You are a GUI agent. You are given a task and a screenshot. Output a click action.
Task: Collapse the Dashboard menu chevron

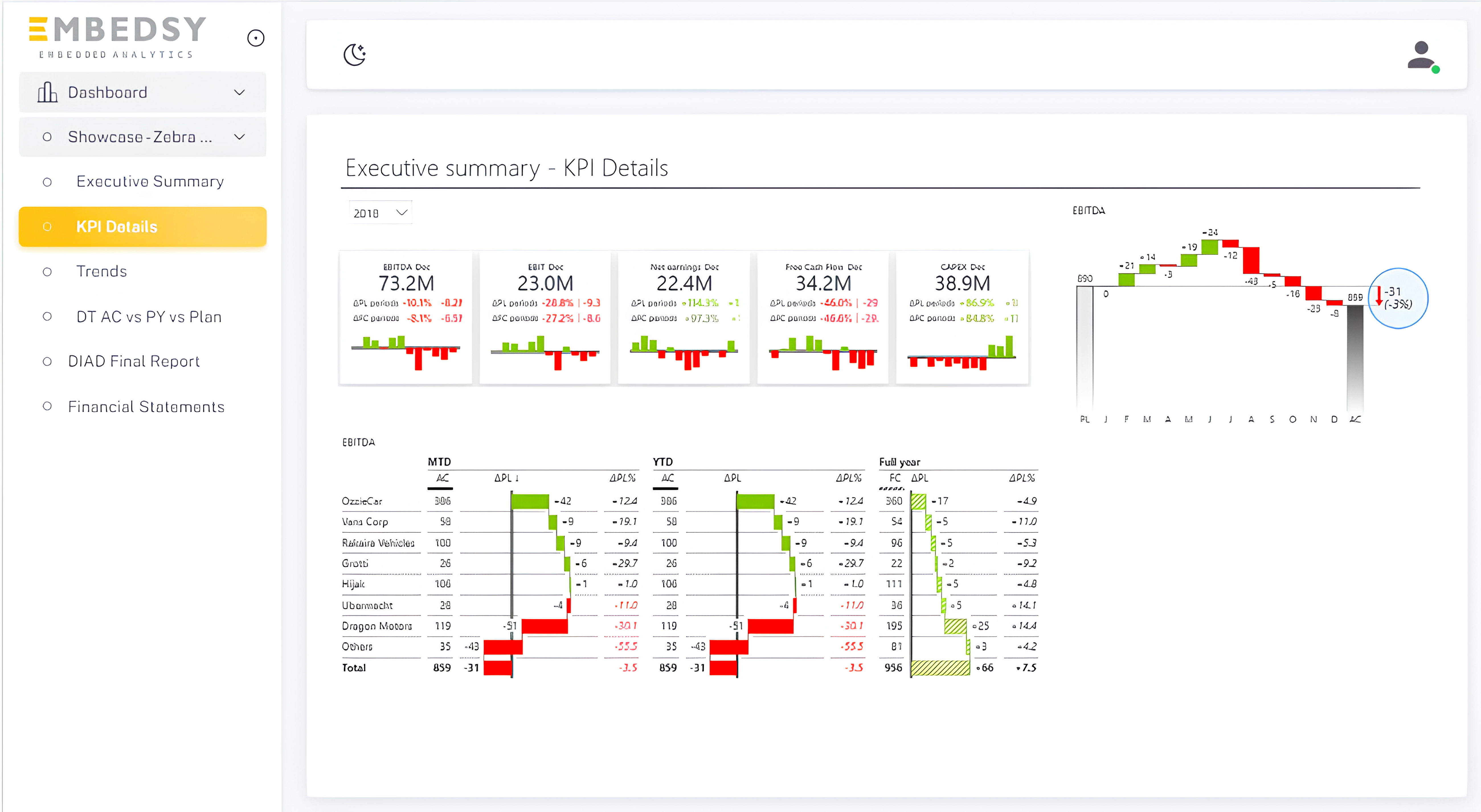(240, 92)
